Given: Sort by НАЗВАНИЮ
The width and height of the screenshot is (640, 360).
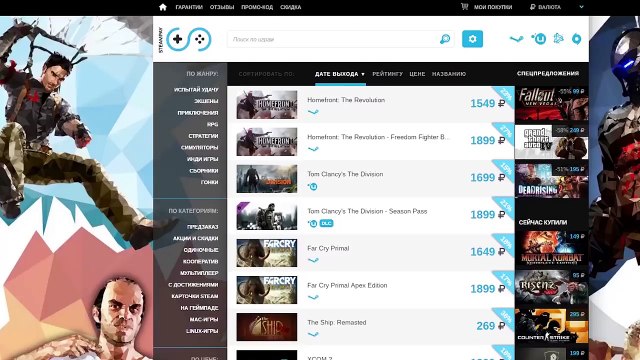Looking at the screenshot, I should (x=449, y=74).
